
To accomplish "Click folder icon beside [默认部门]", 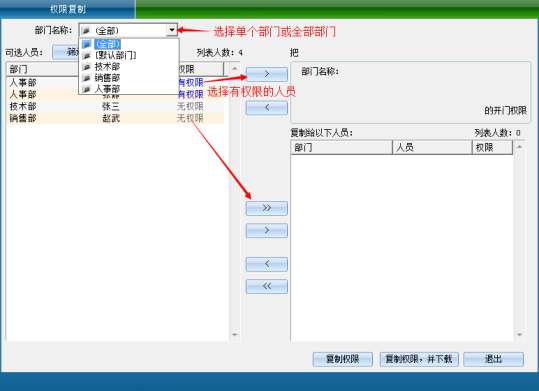I will pos(87,55).
